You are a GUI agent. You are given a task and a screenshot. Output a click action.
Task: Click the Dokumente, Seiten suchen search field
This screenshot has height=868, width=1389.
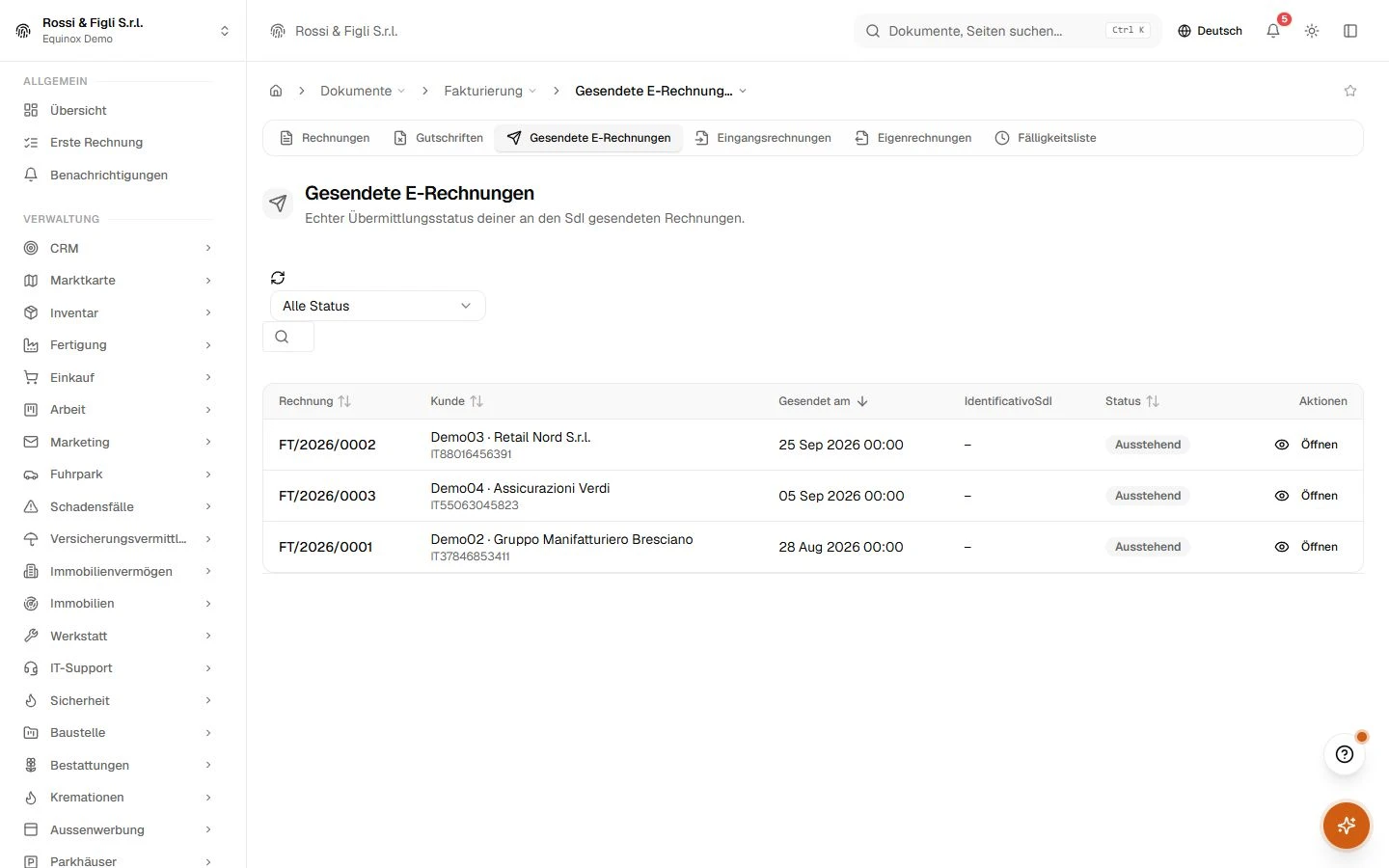(1007, 31)
